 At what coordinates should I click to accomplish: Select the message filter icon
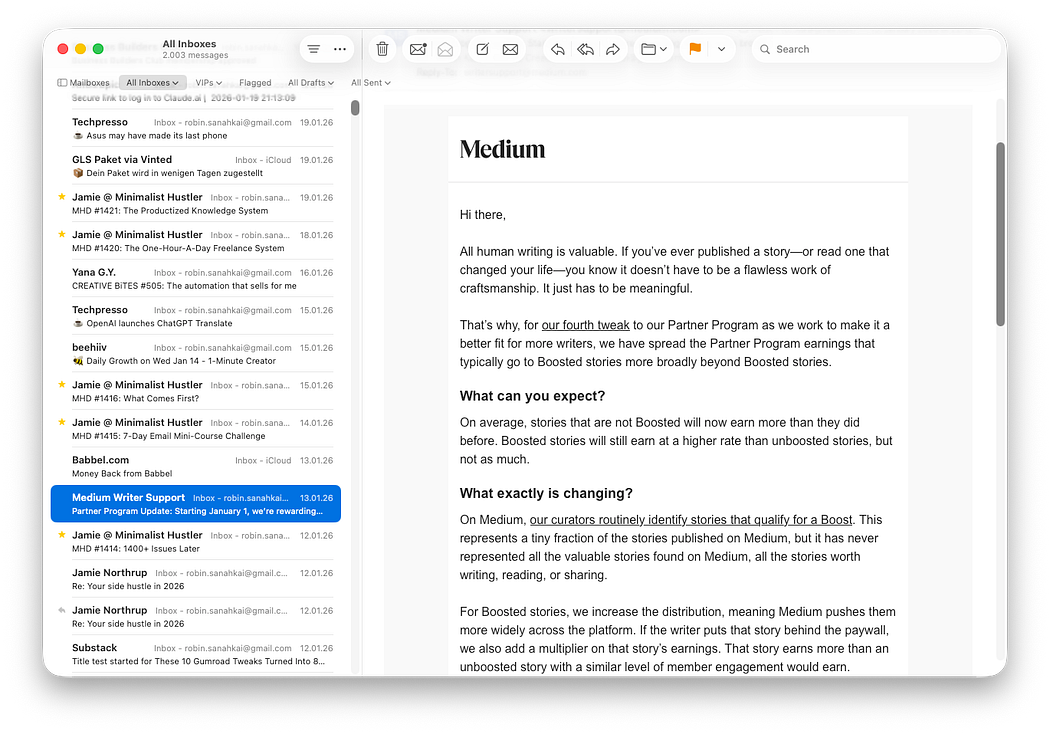pos(313,48)
